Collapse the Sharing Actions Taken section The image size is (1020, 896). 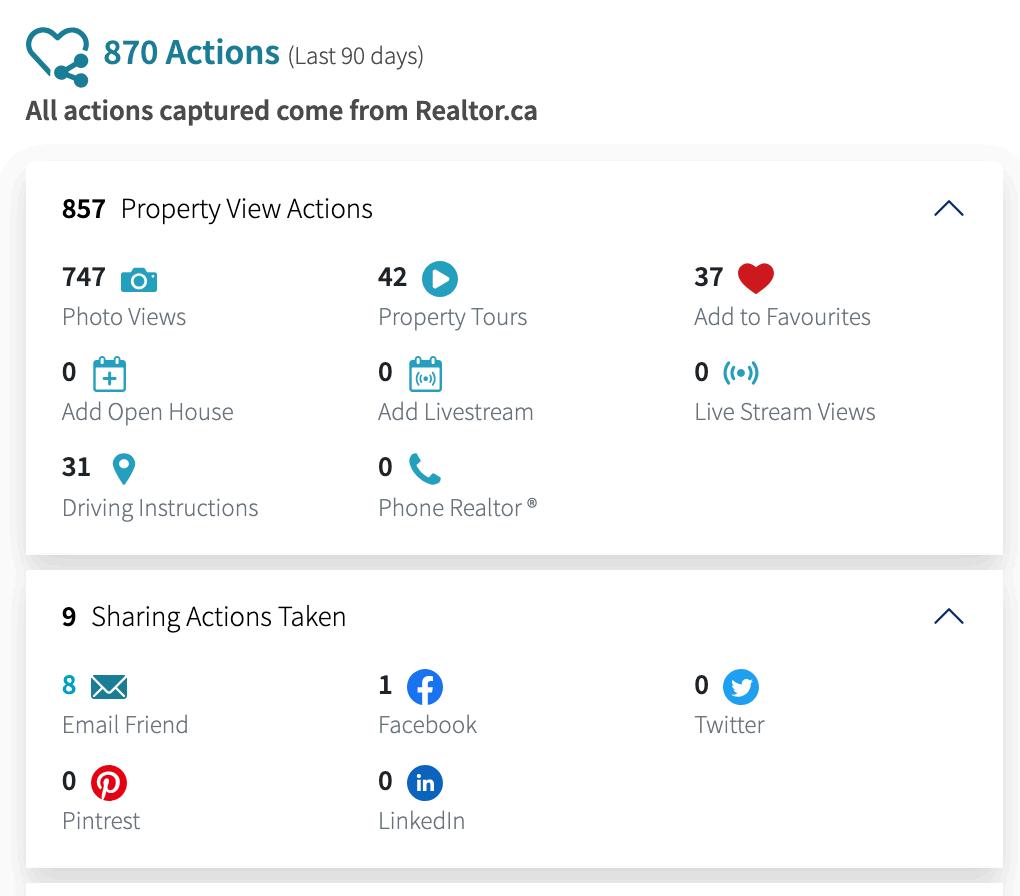pos(948,617)
